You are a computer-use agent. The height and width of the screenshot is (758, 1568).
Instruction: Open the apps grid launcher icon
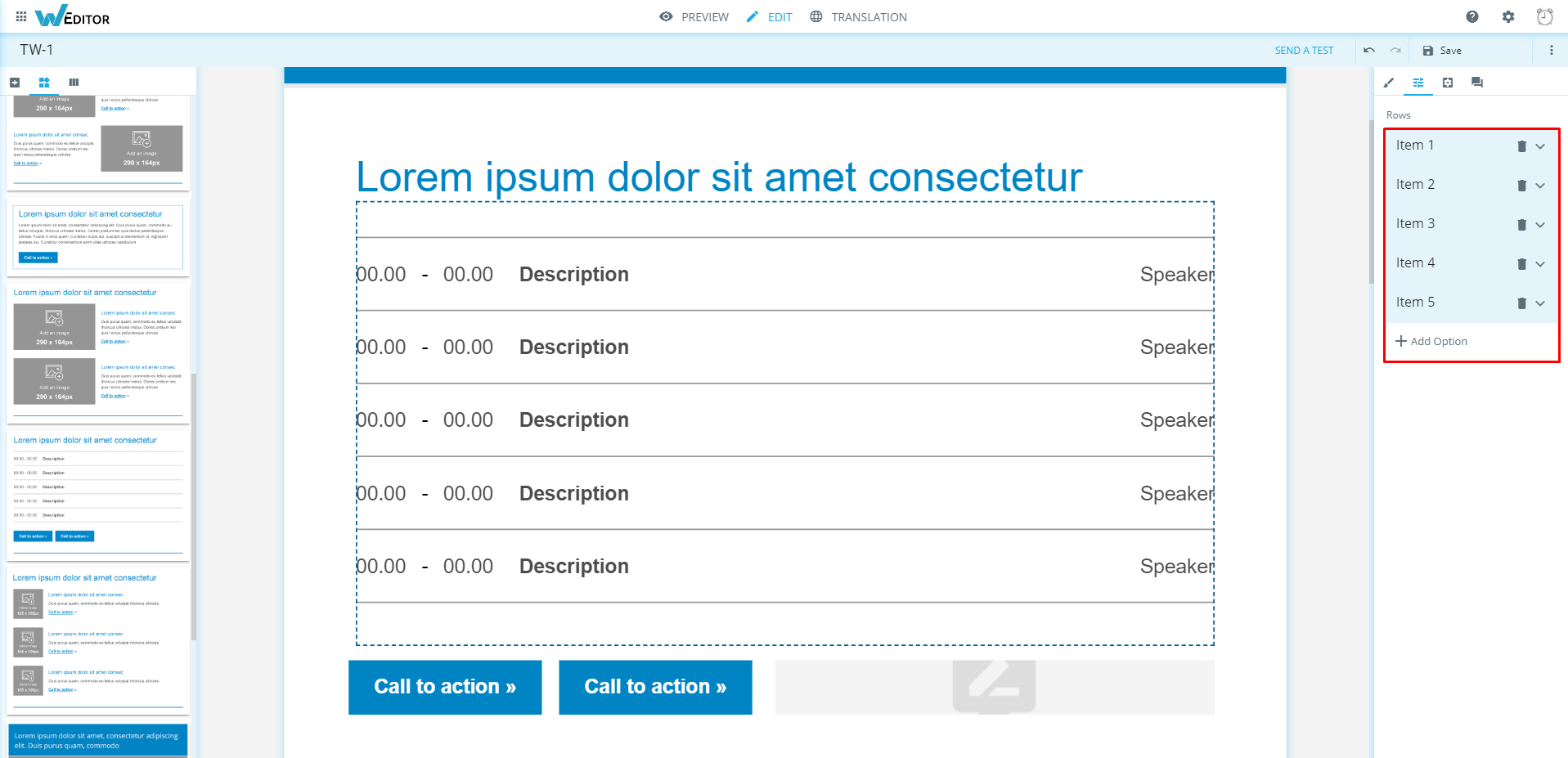point(21,16)
